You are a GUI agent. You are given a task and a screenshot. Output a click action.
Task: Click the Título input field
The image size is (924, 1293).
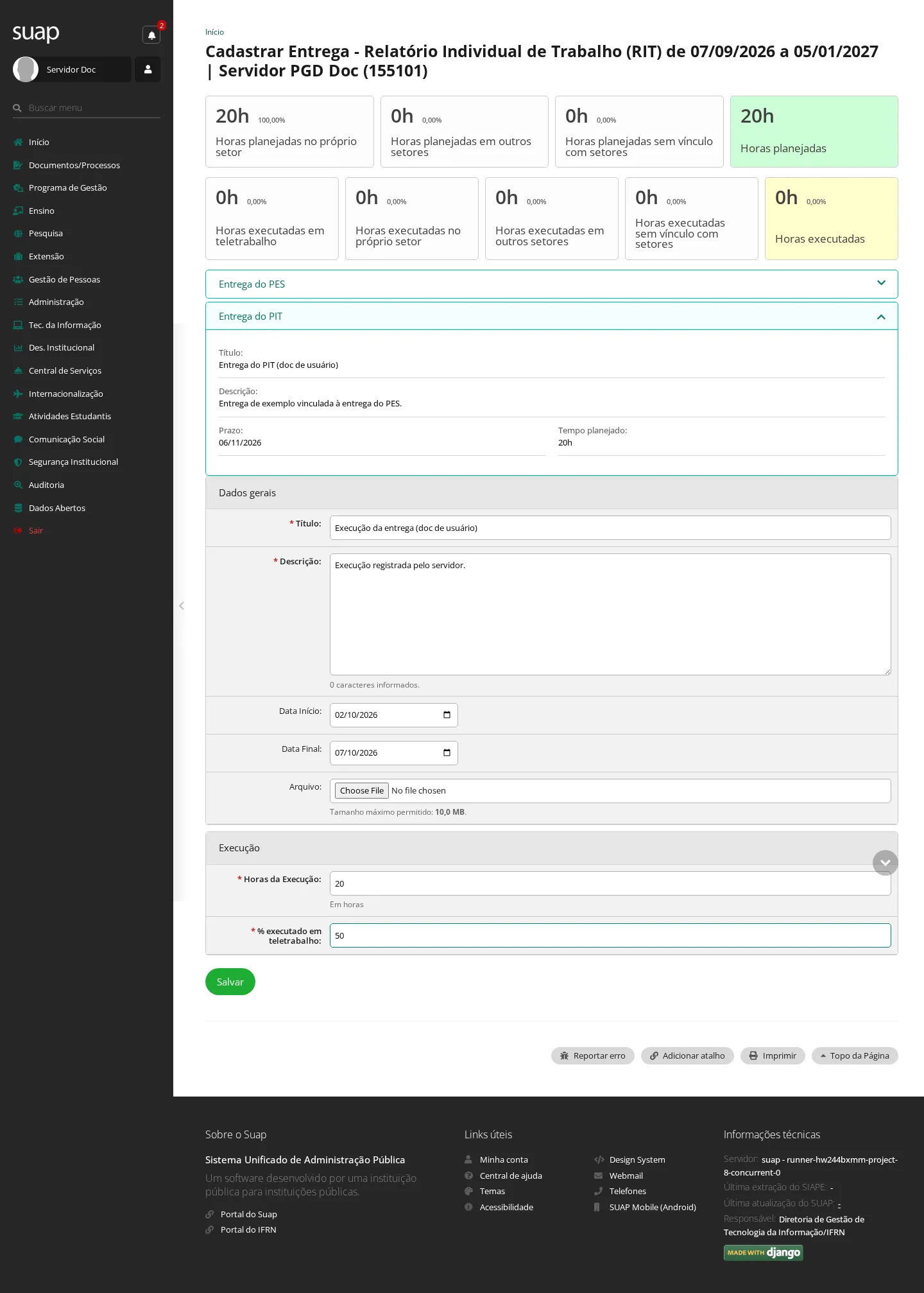tap(610, 528)
